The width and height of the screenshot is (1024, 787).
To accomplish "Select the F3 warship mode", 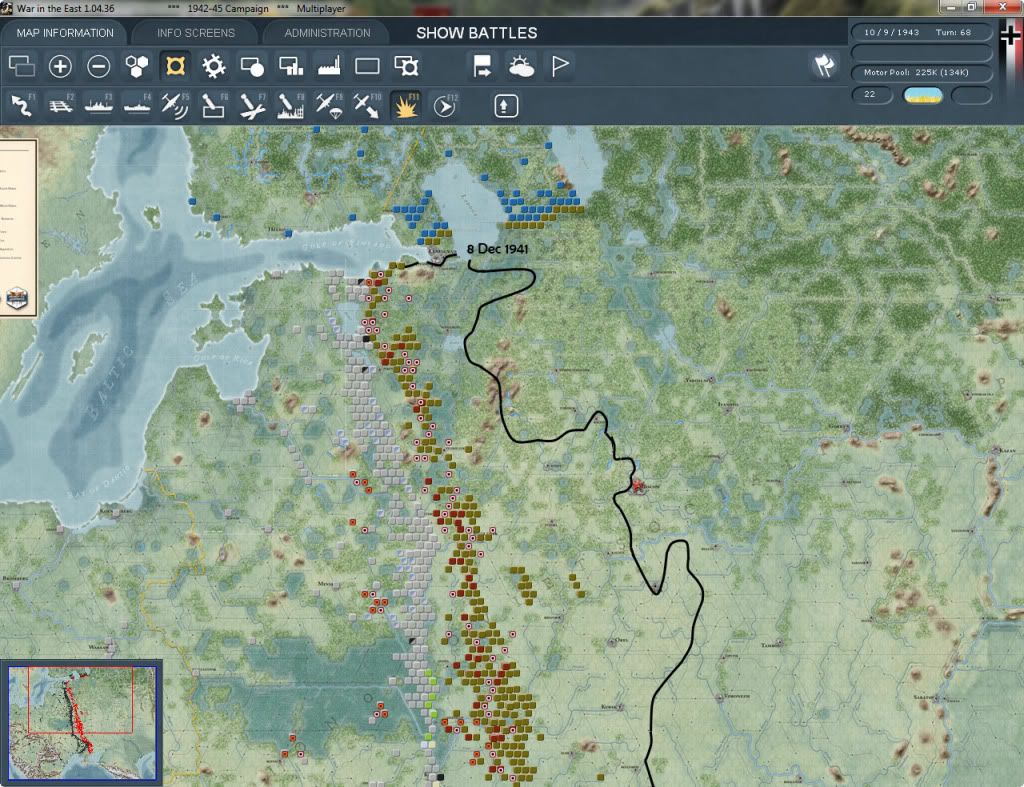I will click(x=99, y=106).
